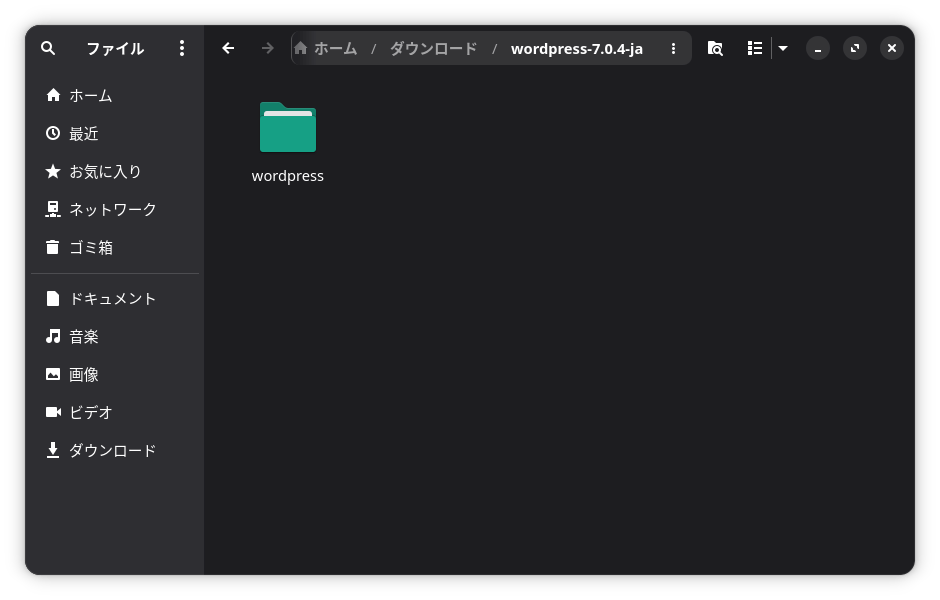Close the Files window
Image resolution: width=940 pixels, height=600 pixels.
(x=892, y=49)
